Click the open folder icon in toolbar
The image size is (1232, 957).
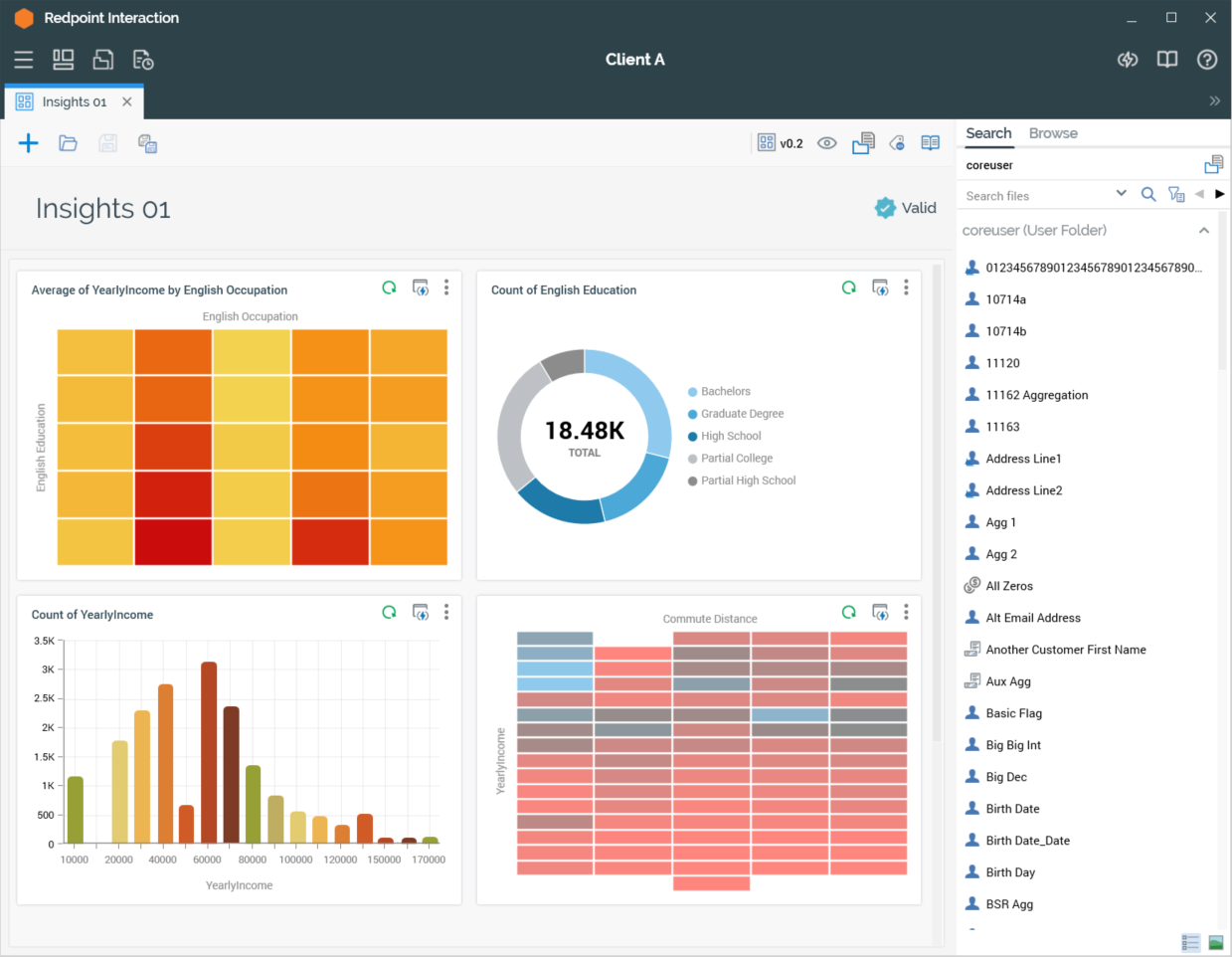(x=68, y=143)
